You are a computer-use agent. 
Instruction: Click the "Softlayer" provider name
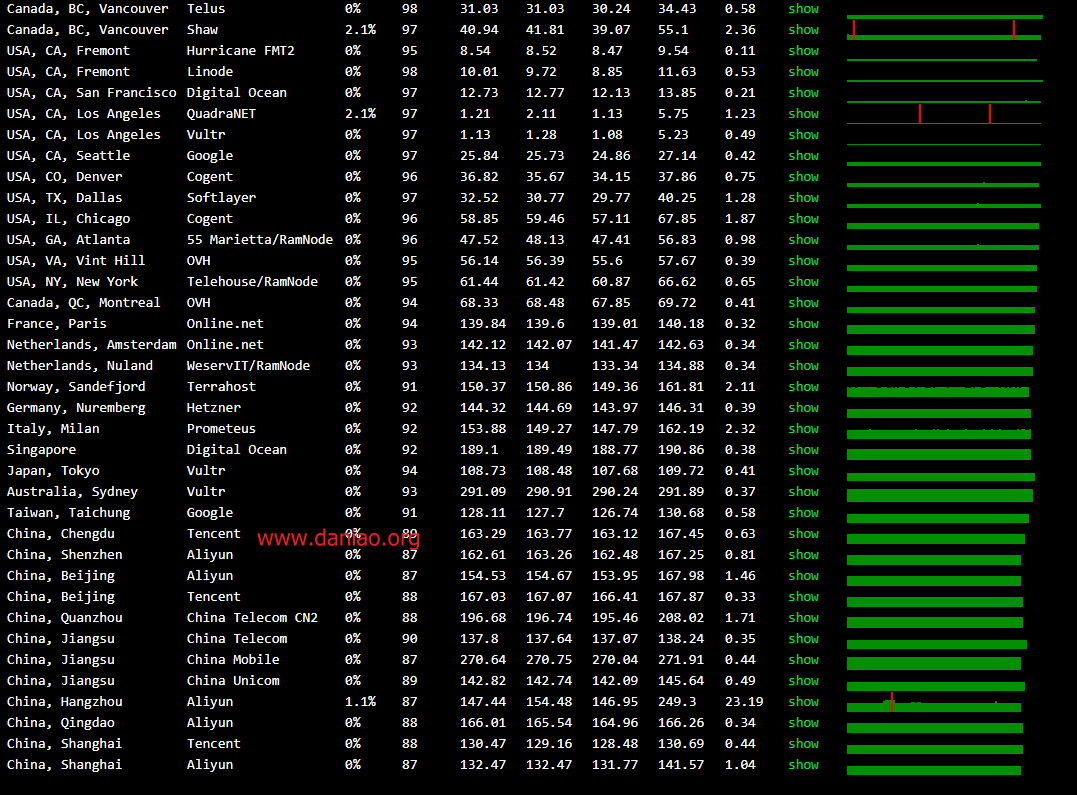pos(221,198)
